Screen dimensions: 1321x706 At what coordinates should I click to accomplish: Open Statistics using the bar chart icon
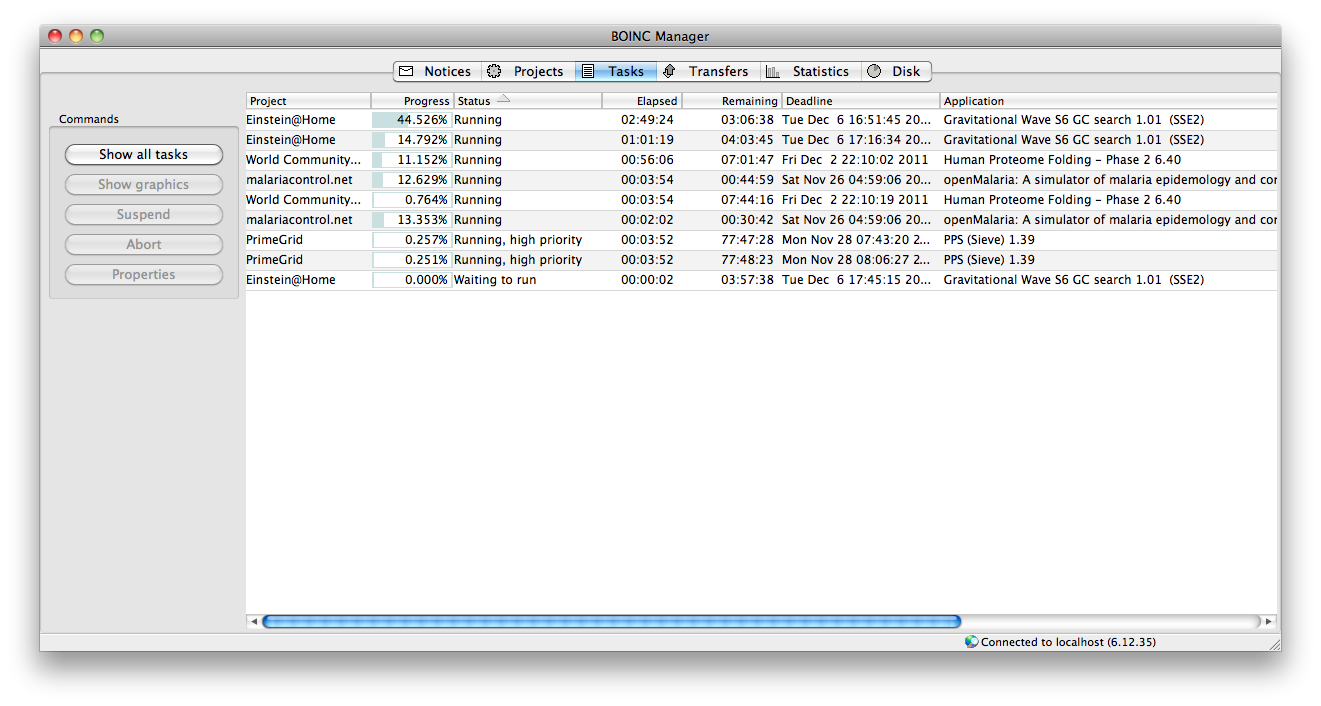pyautogui.click(x=772, y=71)
